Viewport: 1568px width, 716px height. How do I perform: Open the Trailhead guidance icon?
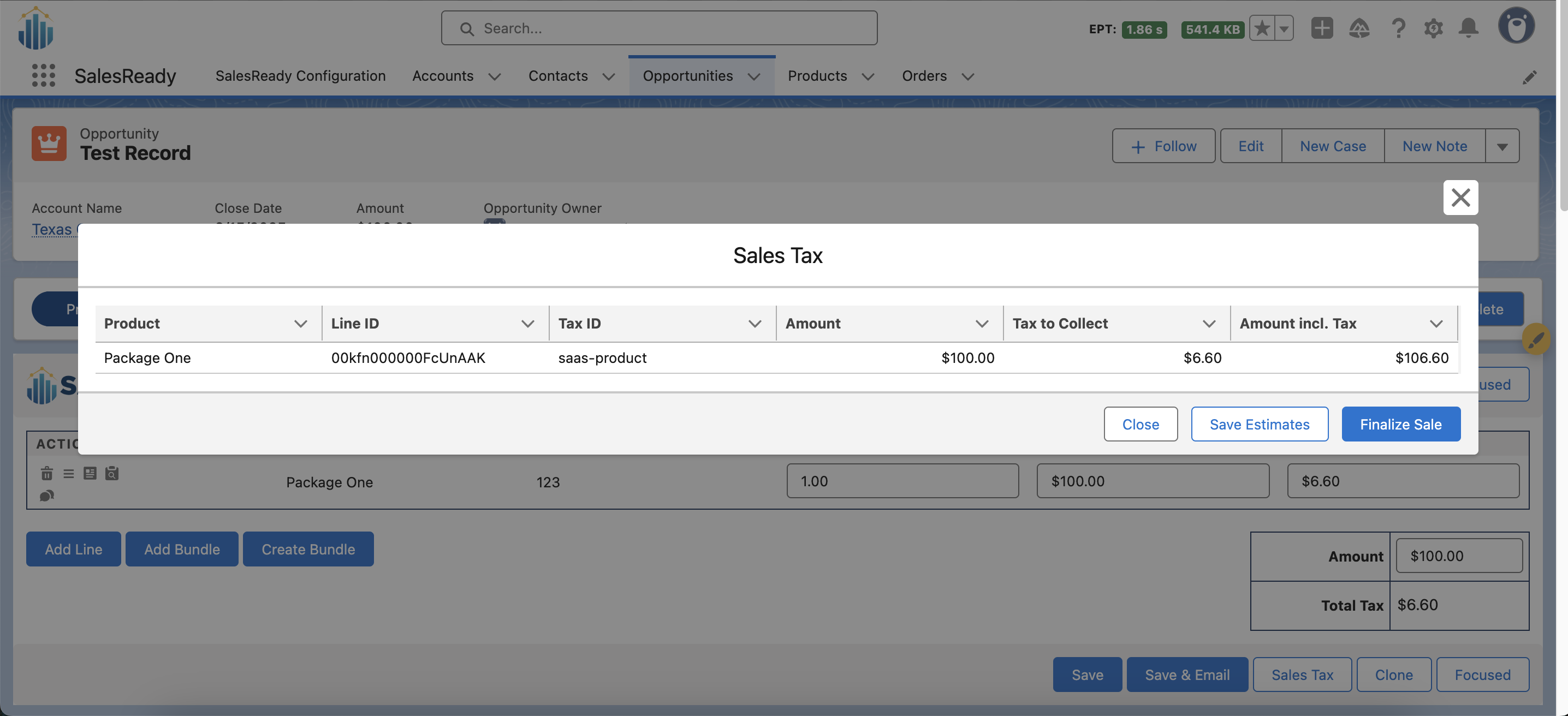1358,28
